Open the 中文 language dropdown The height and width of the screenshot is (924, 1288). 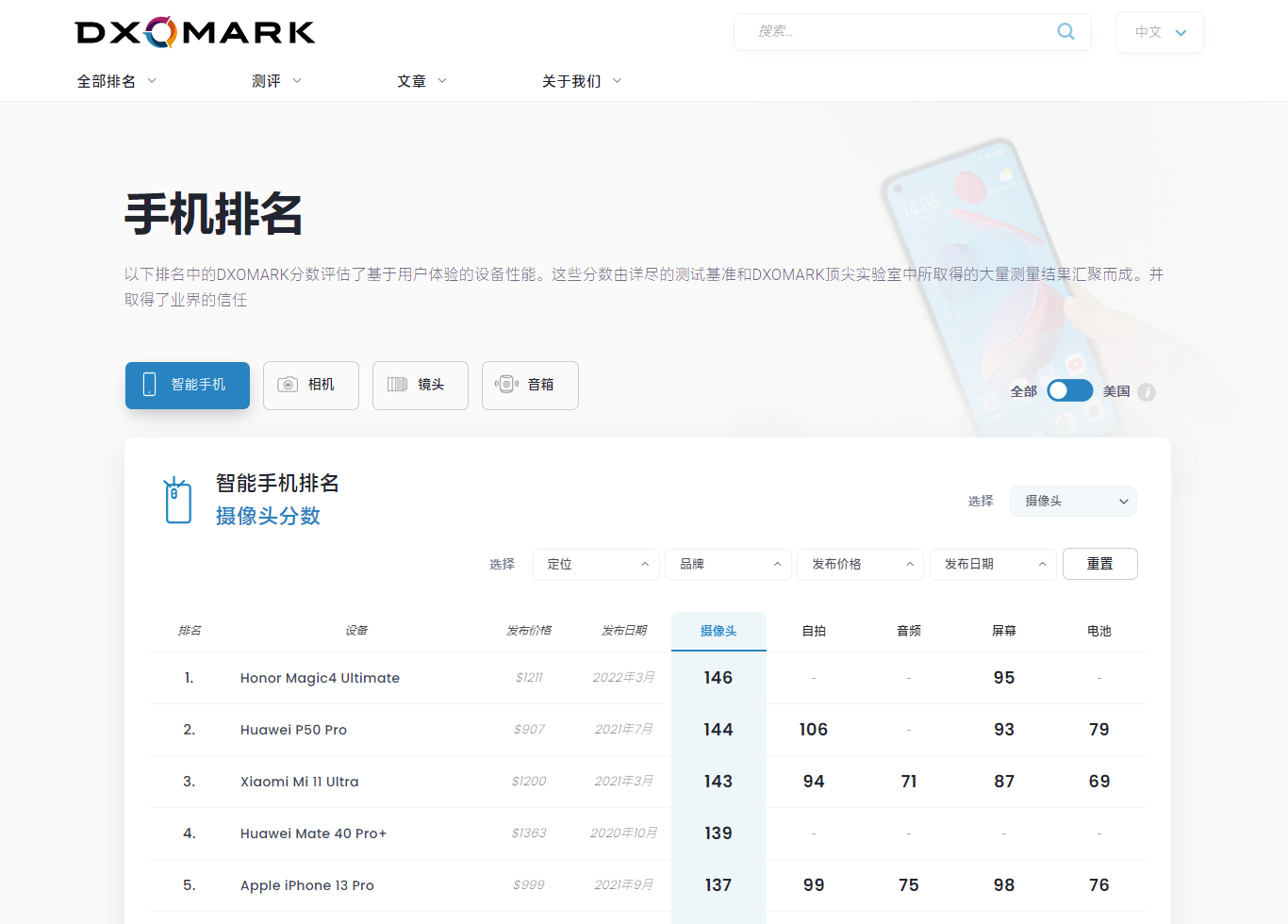[1160, 32]
